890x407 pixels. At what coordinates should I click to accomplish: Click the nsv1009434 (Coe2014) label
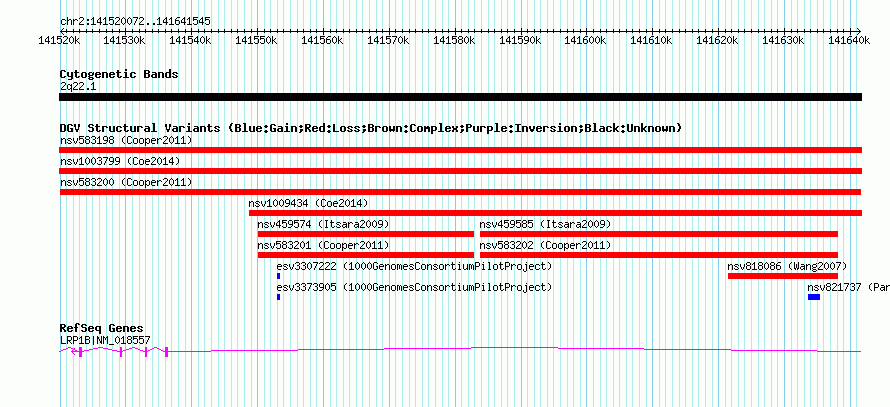308,203
